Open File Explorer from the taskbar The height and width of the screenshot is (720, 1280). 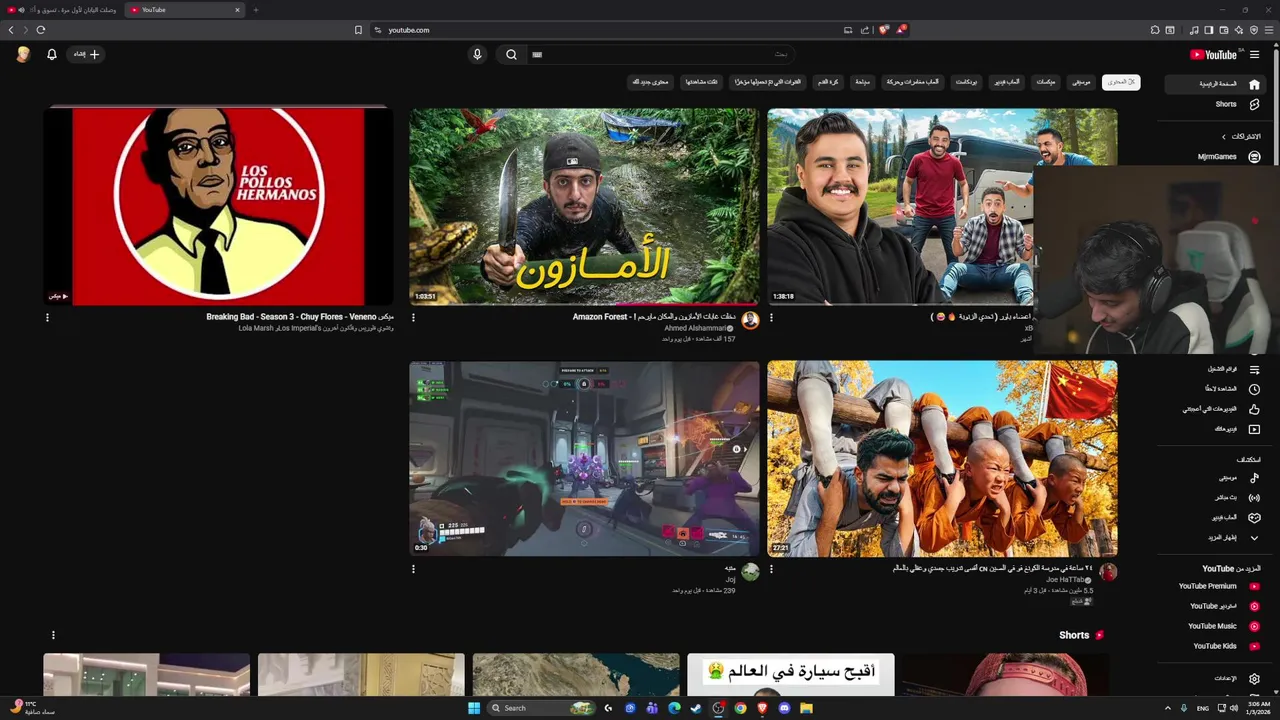(806, 708)
